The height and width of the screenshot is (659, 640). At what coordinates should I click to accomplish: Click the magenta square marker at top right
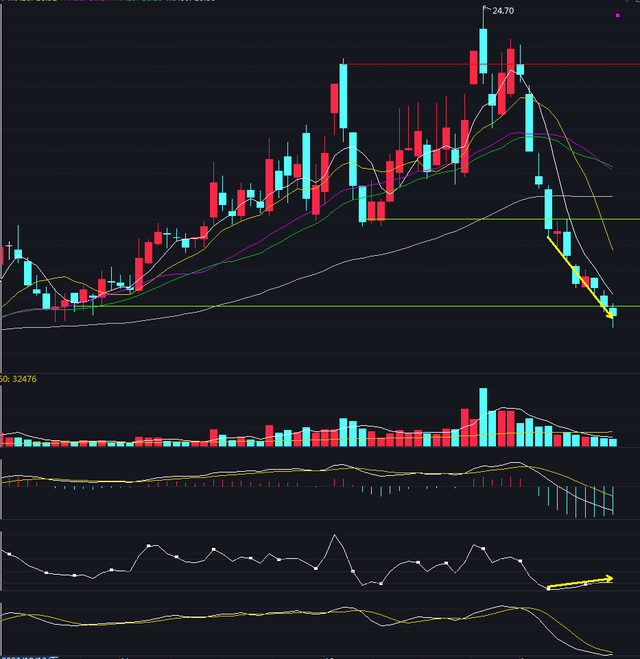pyautogui.click(x=617, y=16)
